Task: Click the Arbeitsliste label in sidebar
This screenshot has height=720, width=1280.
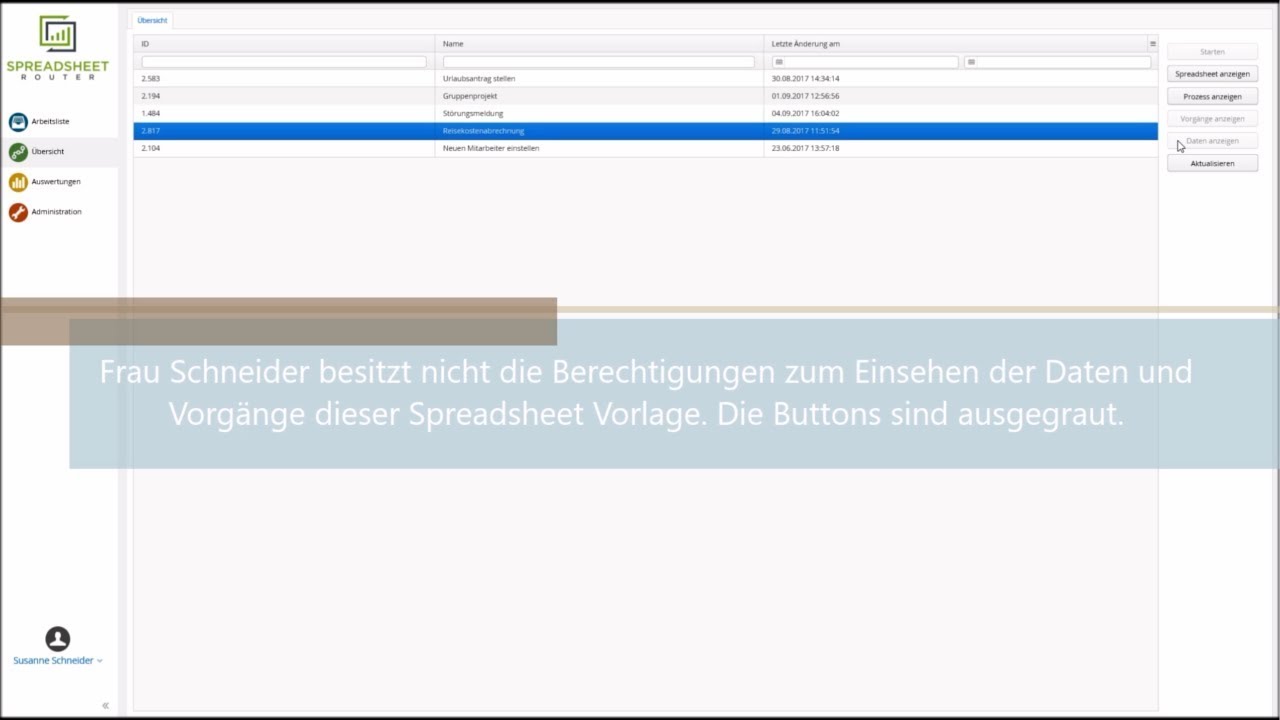Action: 50,121
